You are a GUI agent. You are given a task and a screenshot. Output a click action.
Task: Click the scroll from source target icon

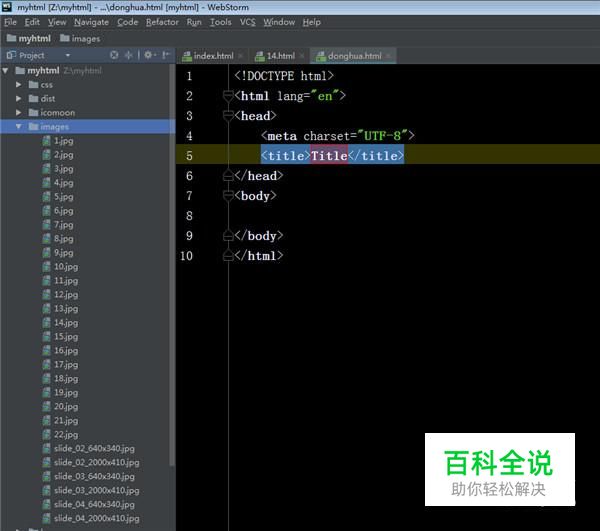tap(114, 55)
